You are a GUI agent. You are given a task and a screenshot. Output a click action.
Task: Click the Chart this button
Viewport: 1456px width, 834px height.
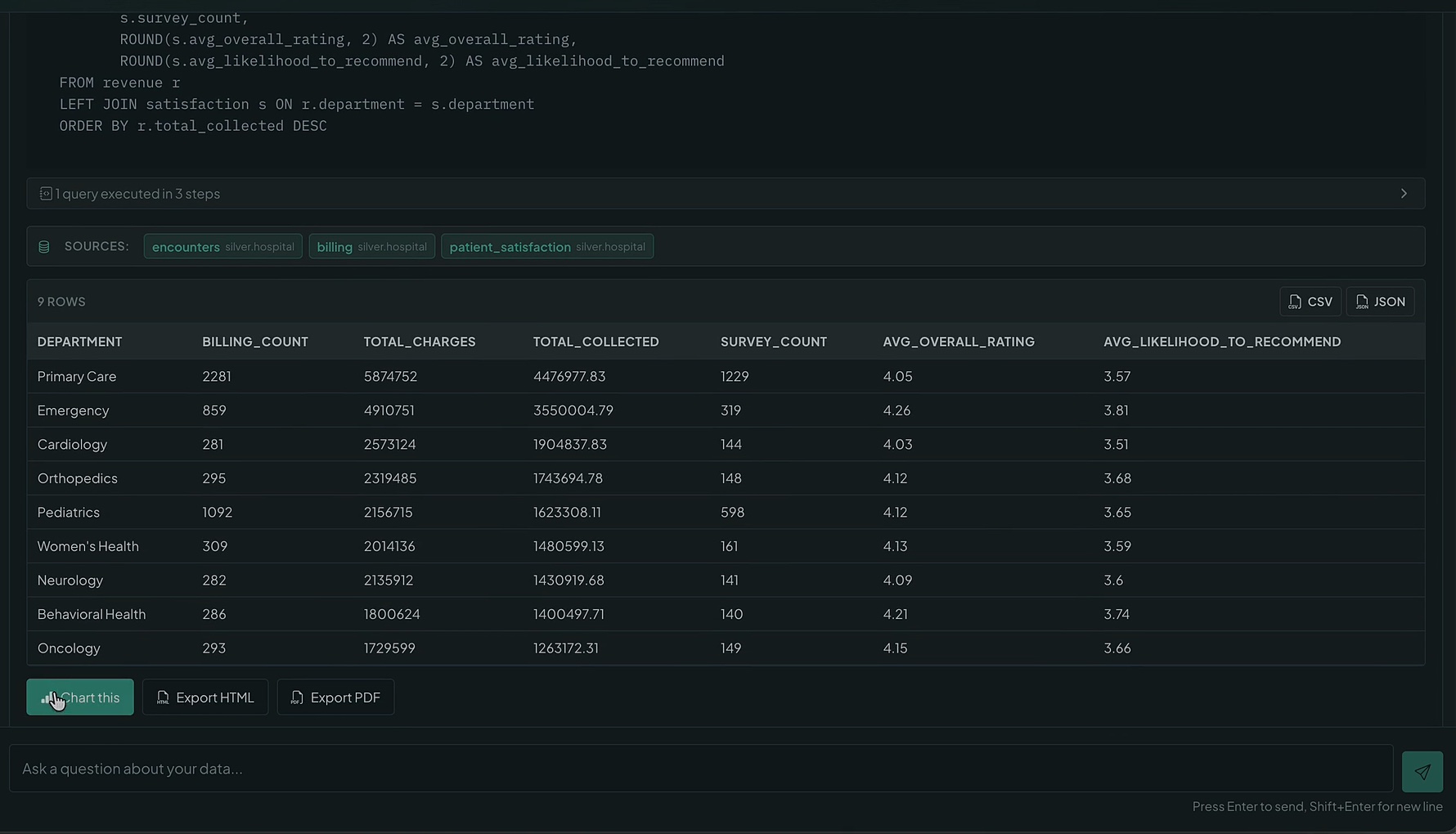pos(80,697)
